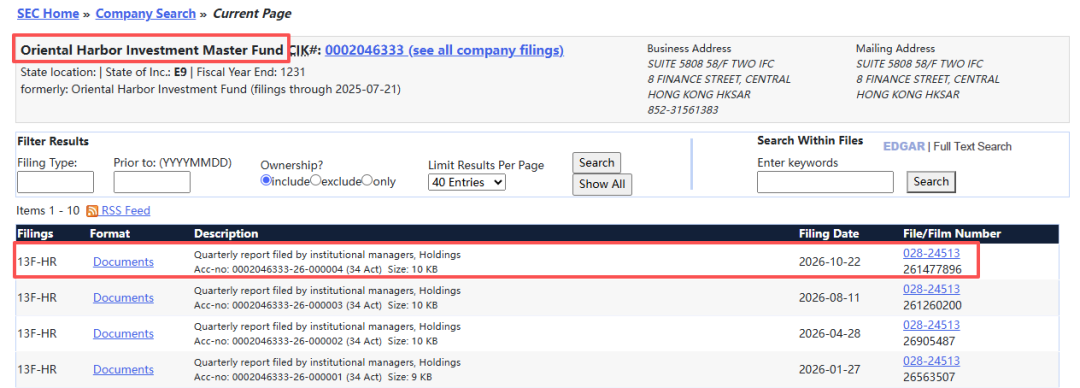This screenshot has height=388, width=1080.
Task: Click the Format column header
Action: 110,234
